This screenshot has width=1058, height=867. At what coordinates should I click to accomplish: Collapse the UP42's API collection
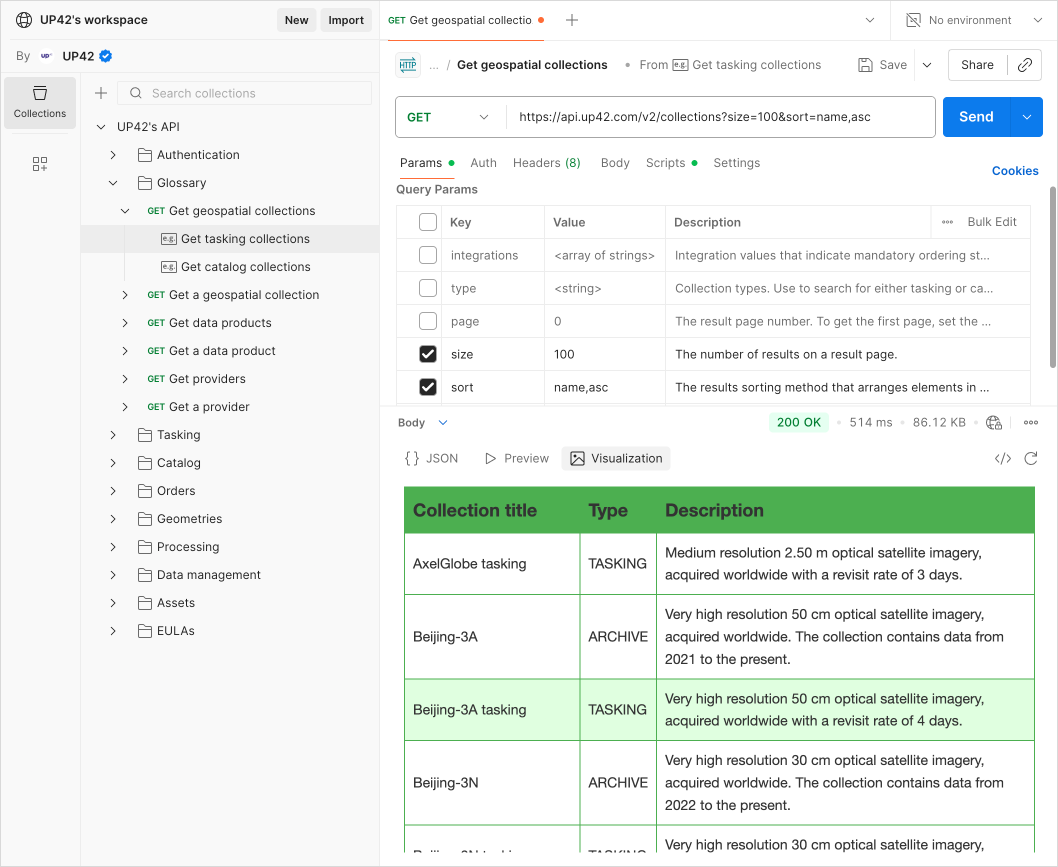click(x=101, y=127)
